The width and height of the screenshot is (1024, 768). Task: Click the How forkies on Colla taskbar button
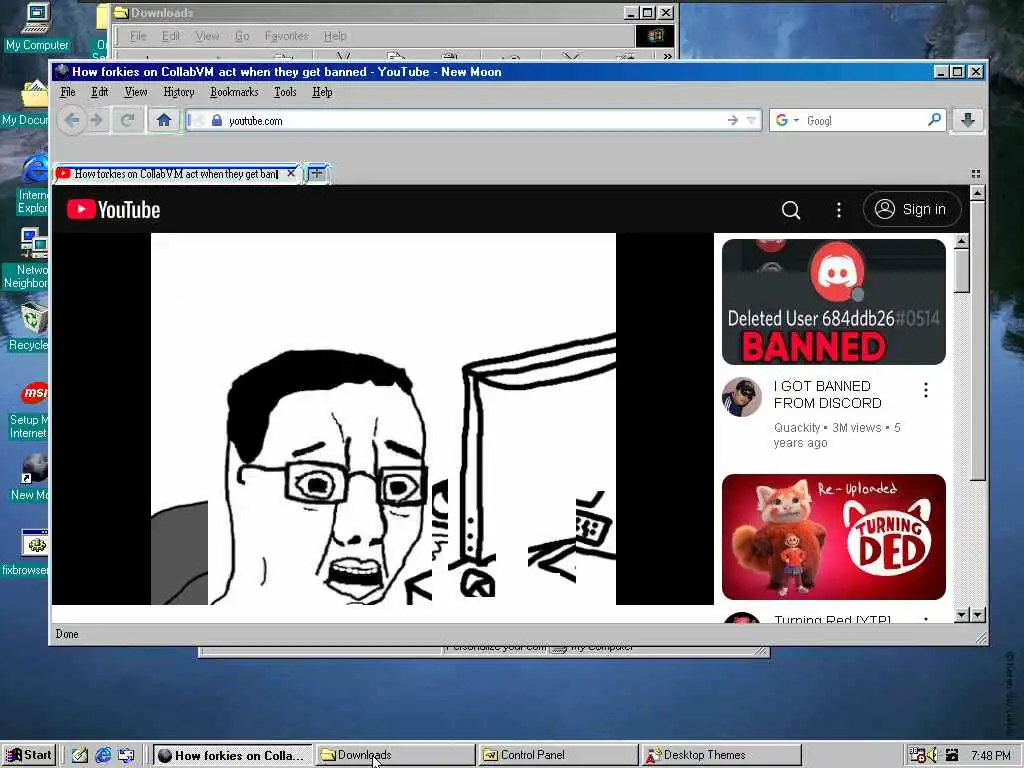(x=232, y=755)
